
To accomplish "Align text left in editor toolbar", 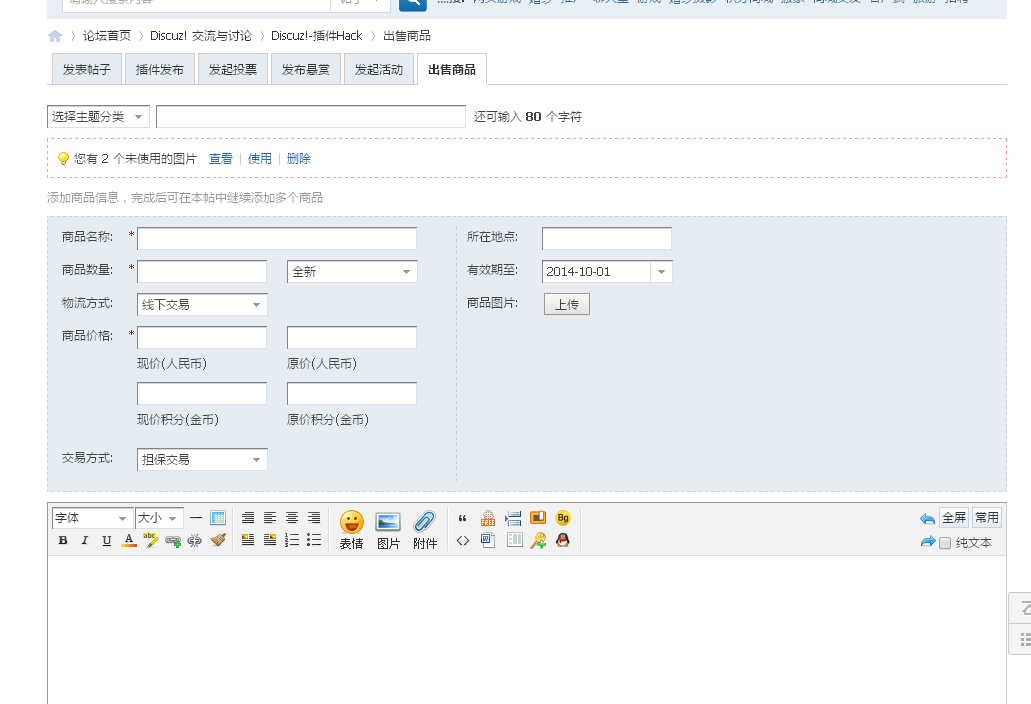I will (270, 518).
